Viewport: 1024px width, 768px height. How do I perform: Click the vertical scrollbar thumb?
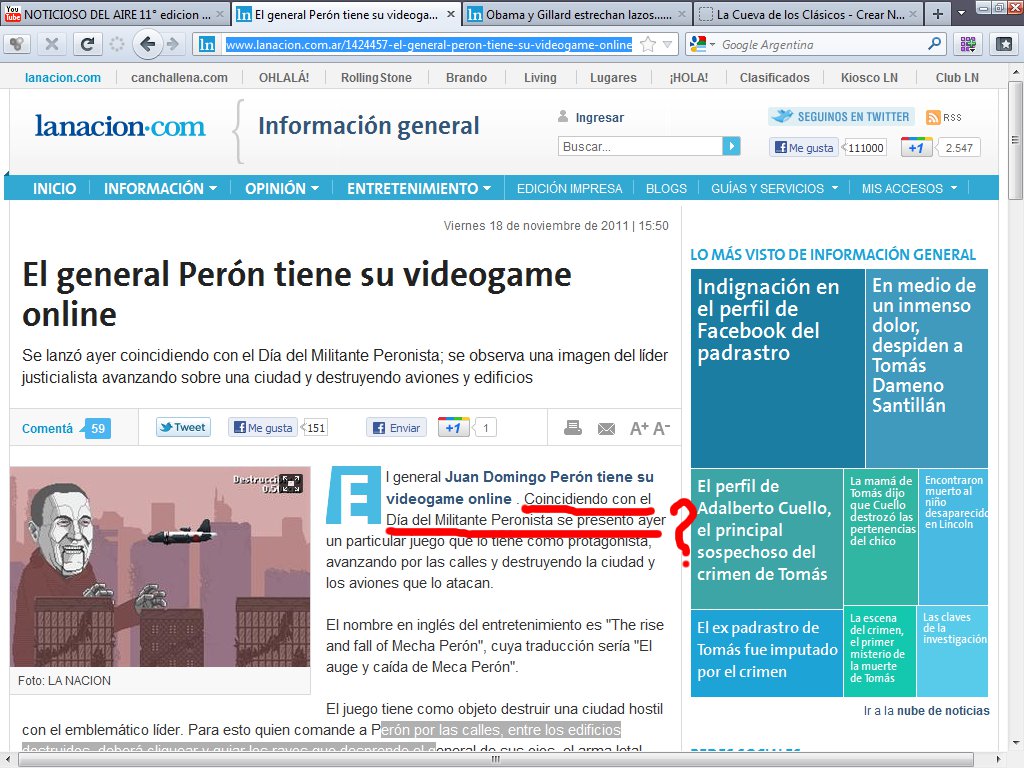(1016, 139)
